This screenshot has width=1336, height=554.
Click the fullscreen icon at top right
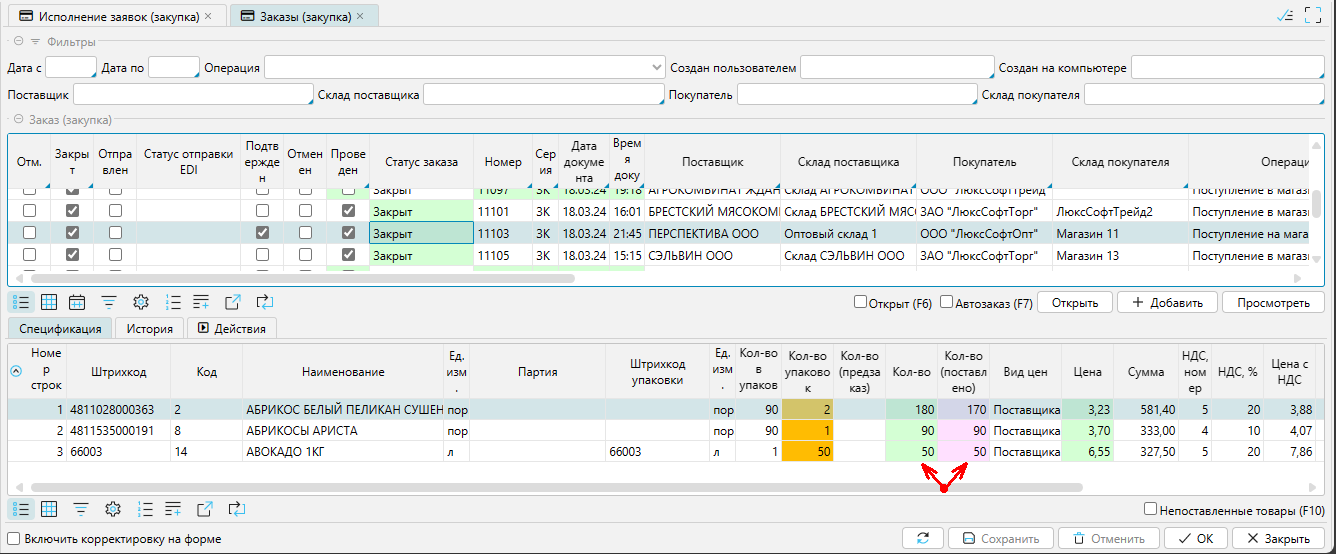tap(1313, 15)
